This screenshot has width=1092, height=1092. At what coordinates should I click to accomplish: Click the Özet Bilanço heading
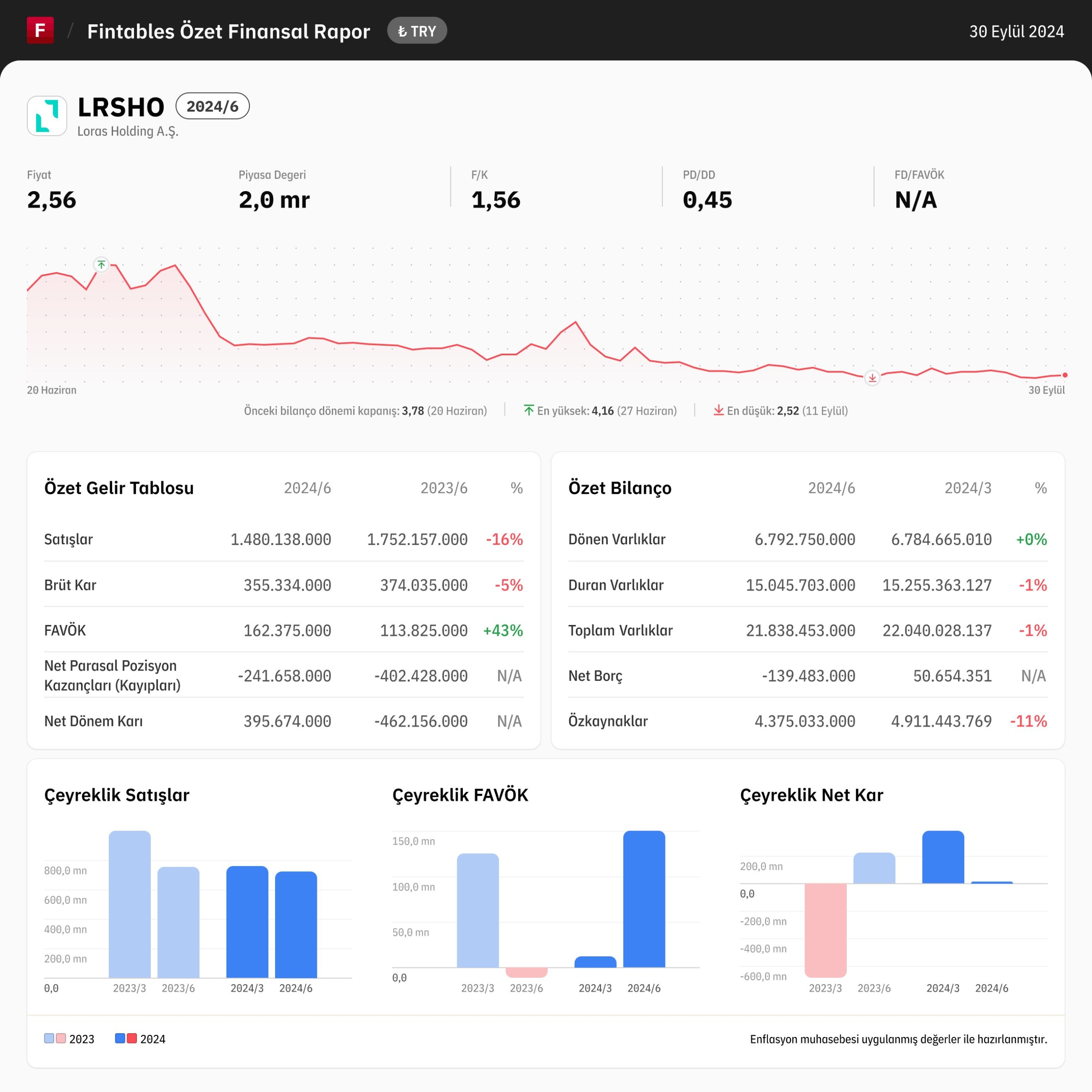(x=620, y=488)
